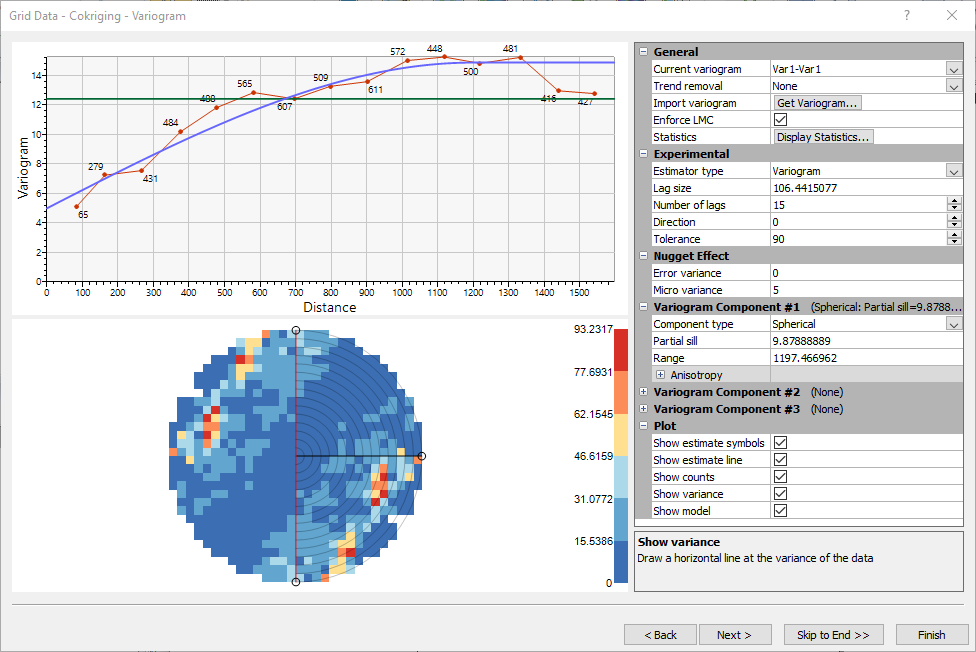Close the Variogram dialog window
Screen dimensions: 976x652
(952, 16)
